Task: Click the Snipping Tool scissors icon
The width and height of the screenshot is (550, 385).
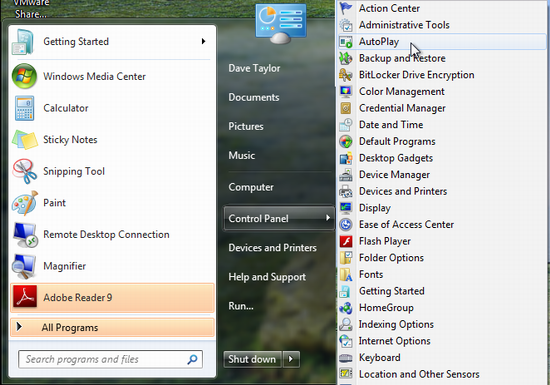Action: tap(24, 171)
